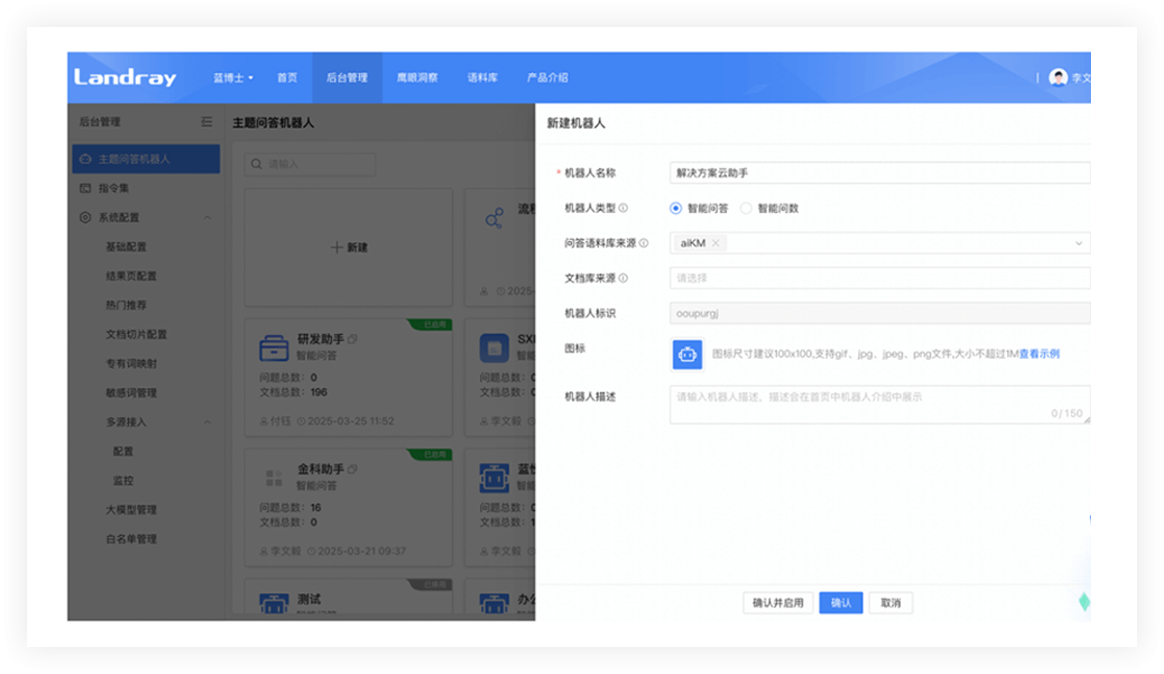Image resolution: width=1164 pixels, height=674 pixels.
Task: Click the Landray logo
Action: click(x=125, y=78)
